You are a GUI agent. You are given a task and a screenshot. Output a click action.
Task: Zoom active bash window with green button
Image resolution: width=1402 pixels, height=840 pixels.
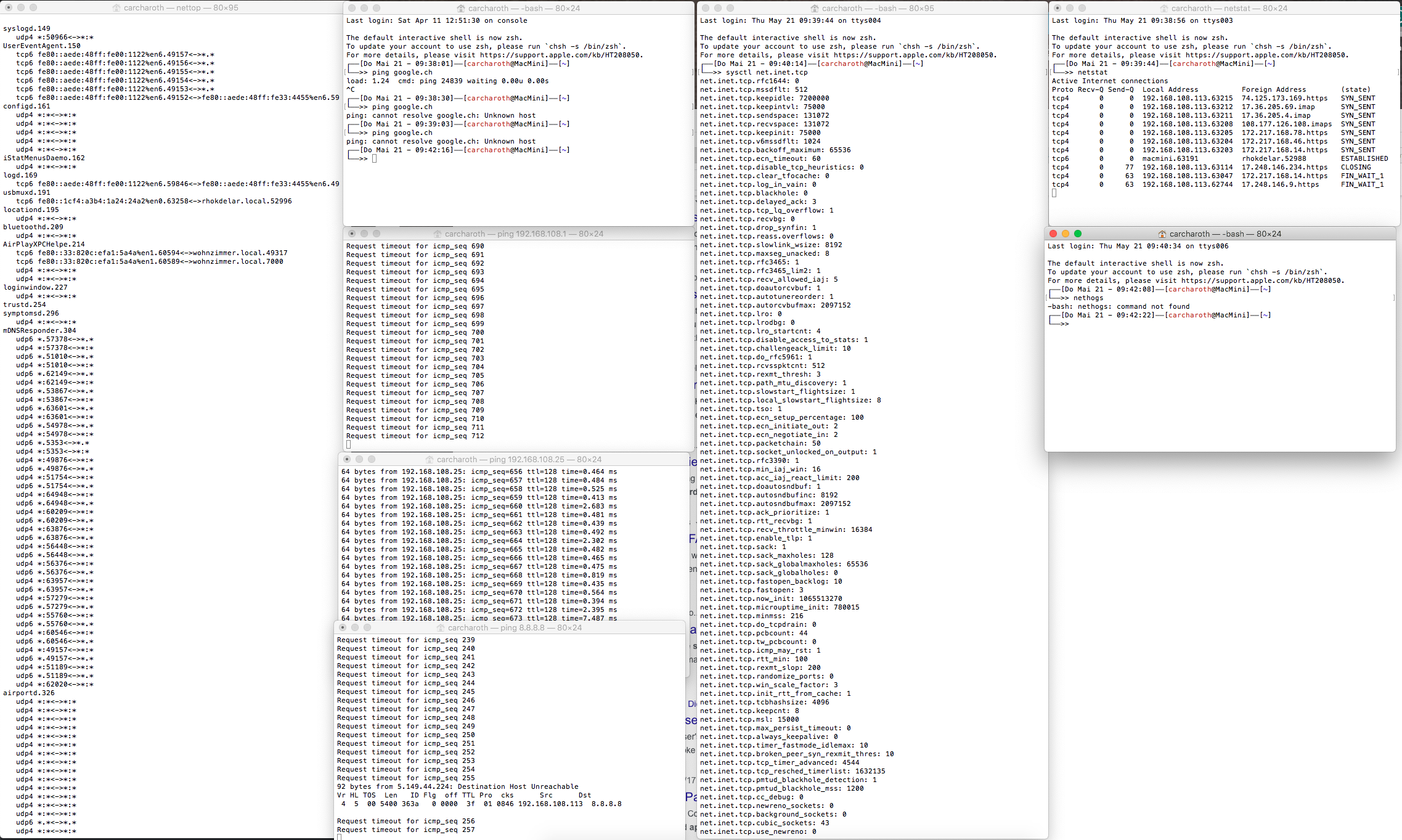(x=1078, y=234)
